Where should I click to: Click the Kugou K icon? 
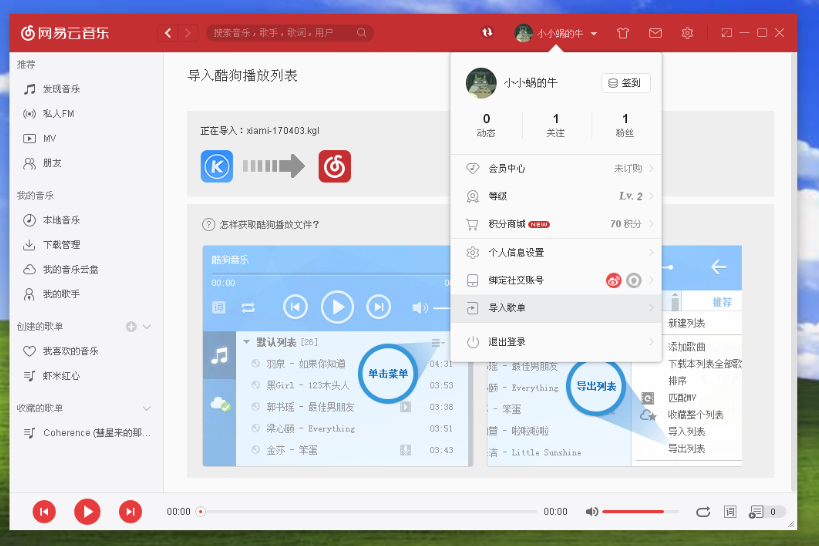coord(217,166)
